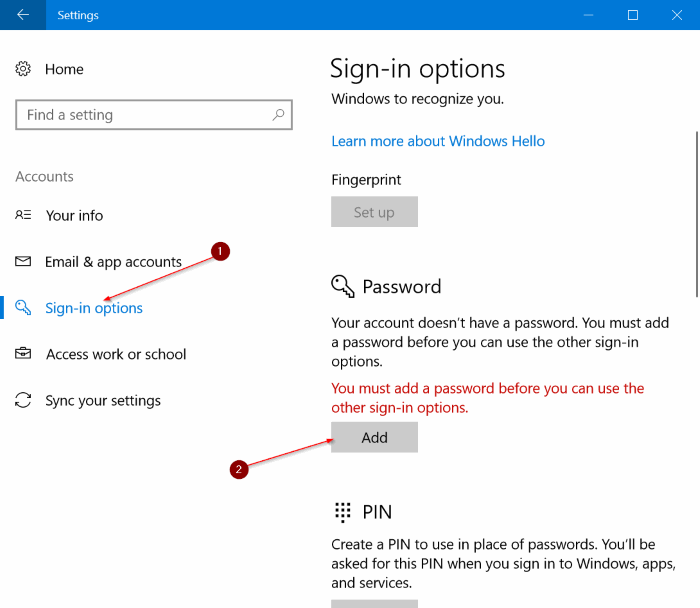Click the Sign-in options key icon

click(23, 308)
